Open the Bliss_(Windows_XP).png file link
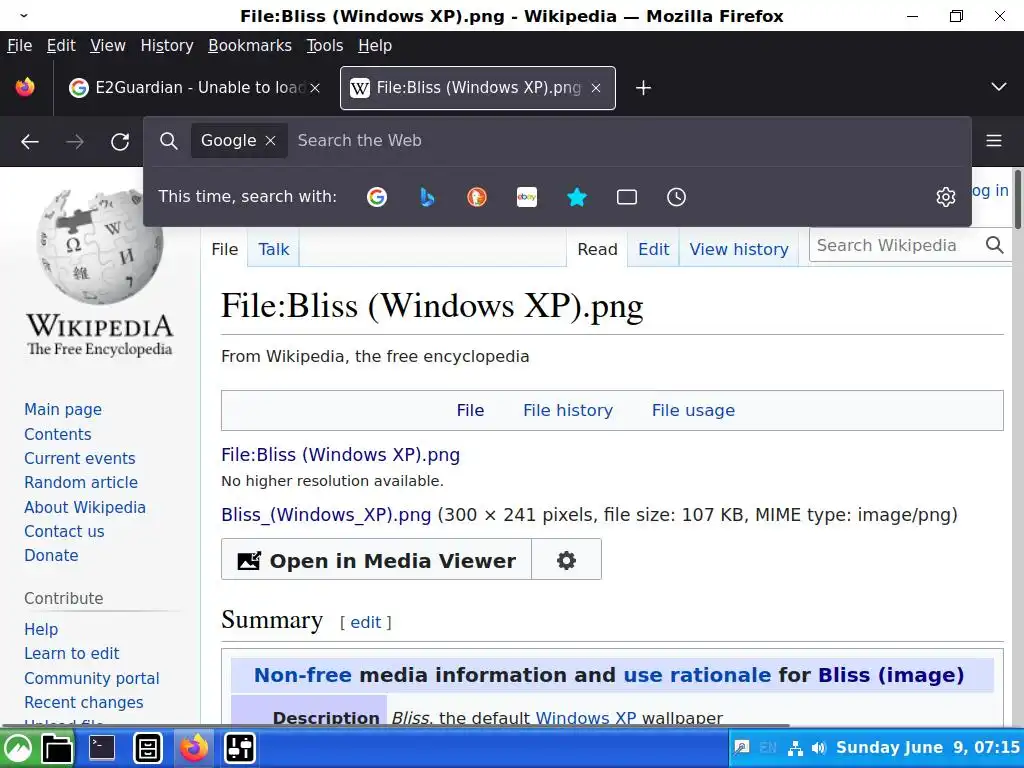Screen dimensions: 1024x768 [327, 515]
